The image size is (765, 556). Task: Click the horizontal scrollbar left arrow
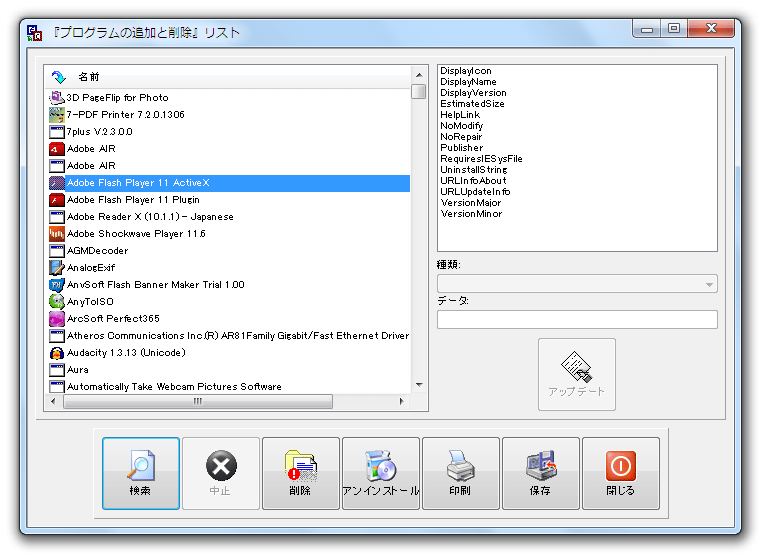click(x=53, y=401)
